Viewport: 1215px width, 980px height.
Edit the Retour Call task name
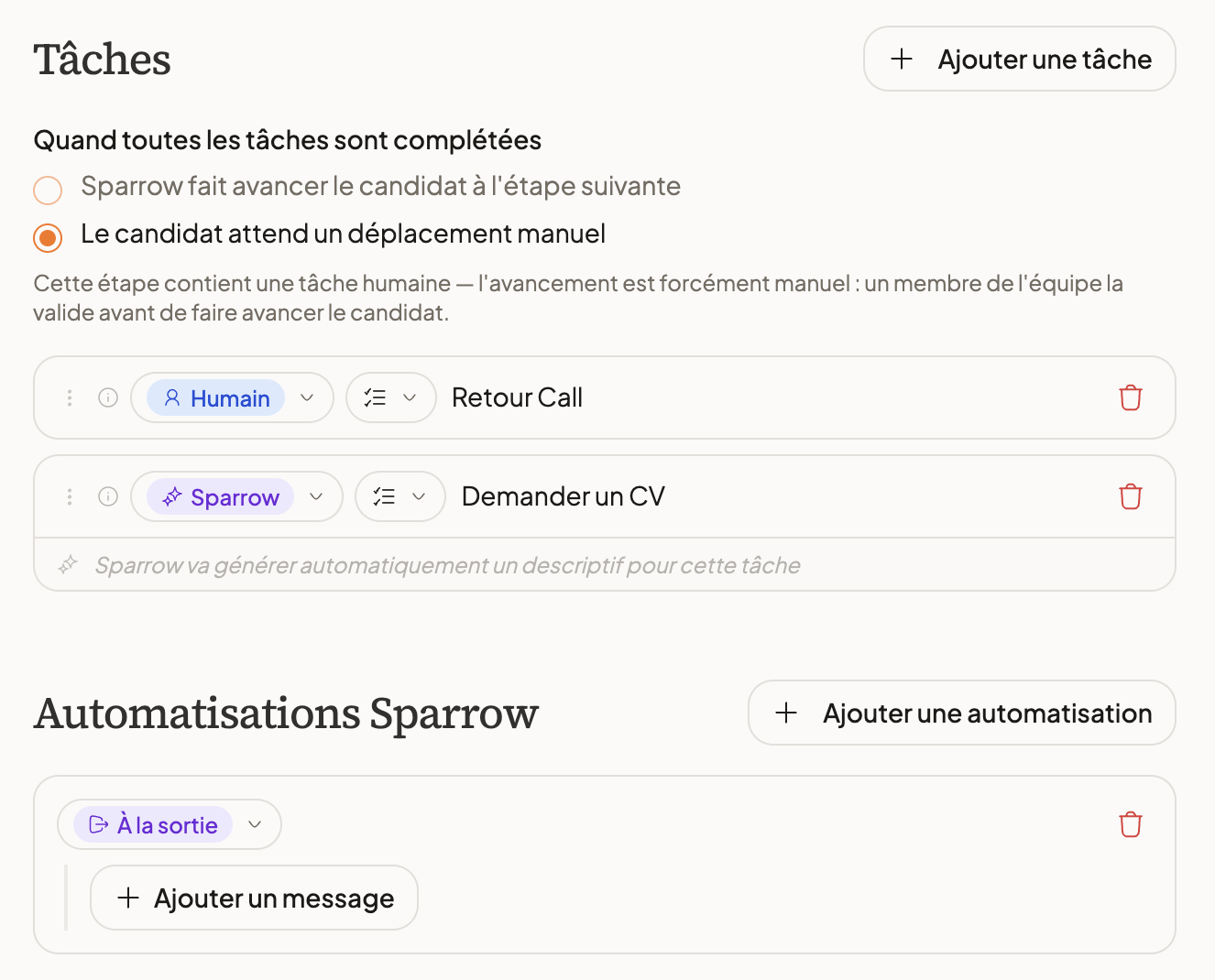pyautogui.click(x=518, y=397)
